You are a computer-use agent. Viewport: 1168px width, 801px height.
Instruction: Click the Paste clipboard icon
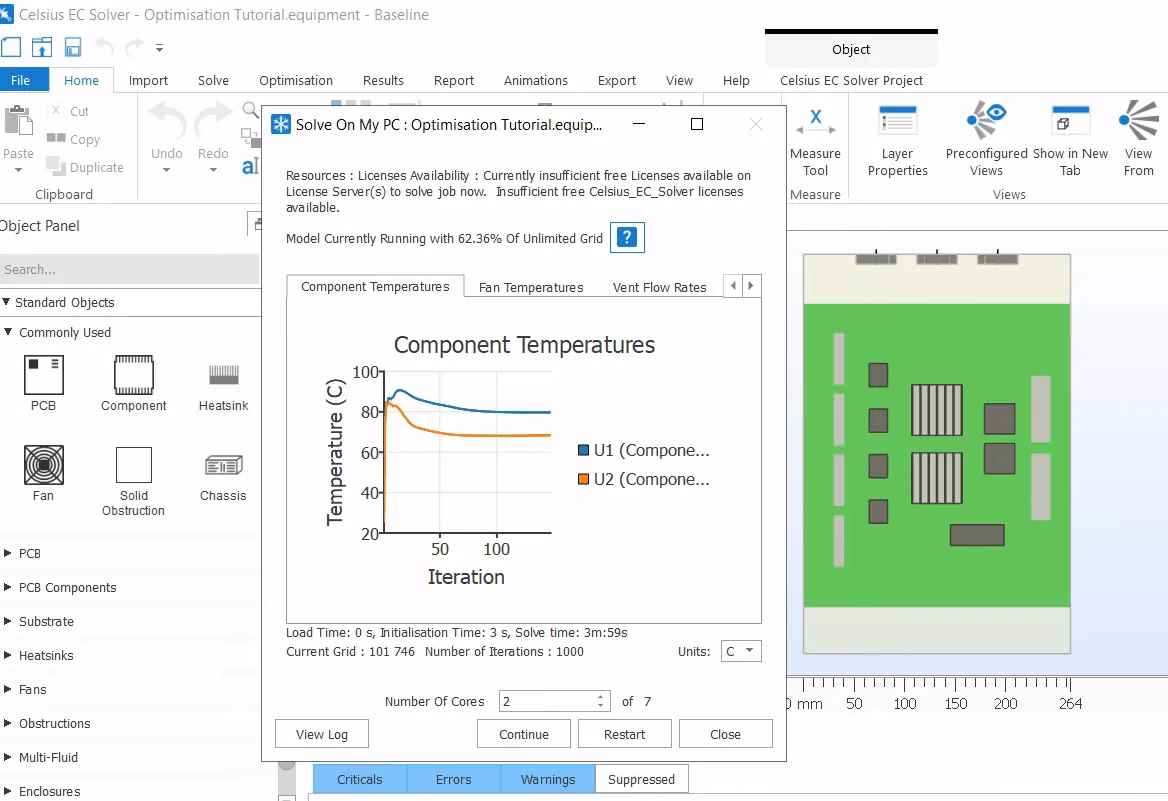[x=18, y=121]
